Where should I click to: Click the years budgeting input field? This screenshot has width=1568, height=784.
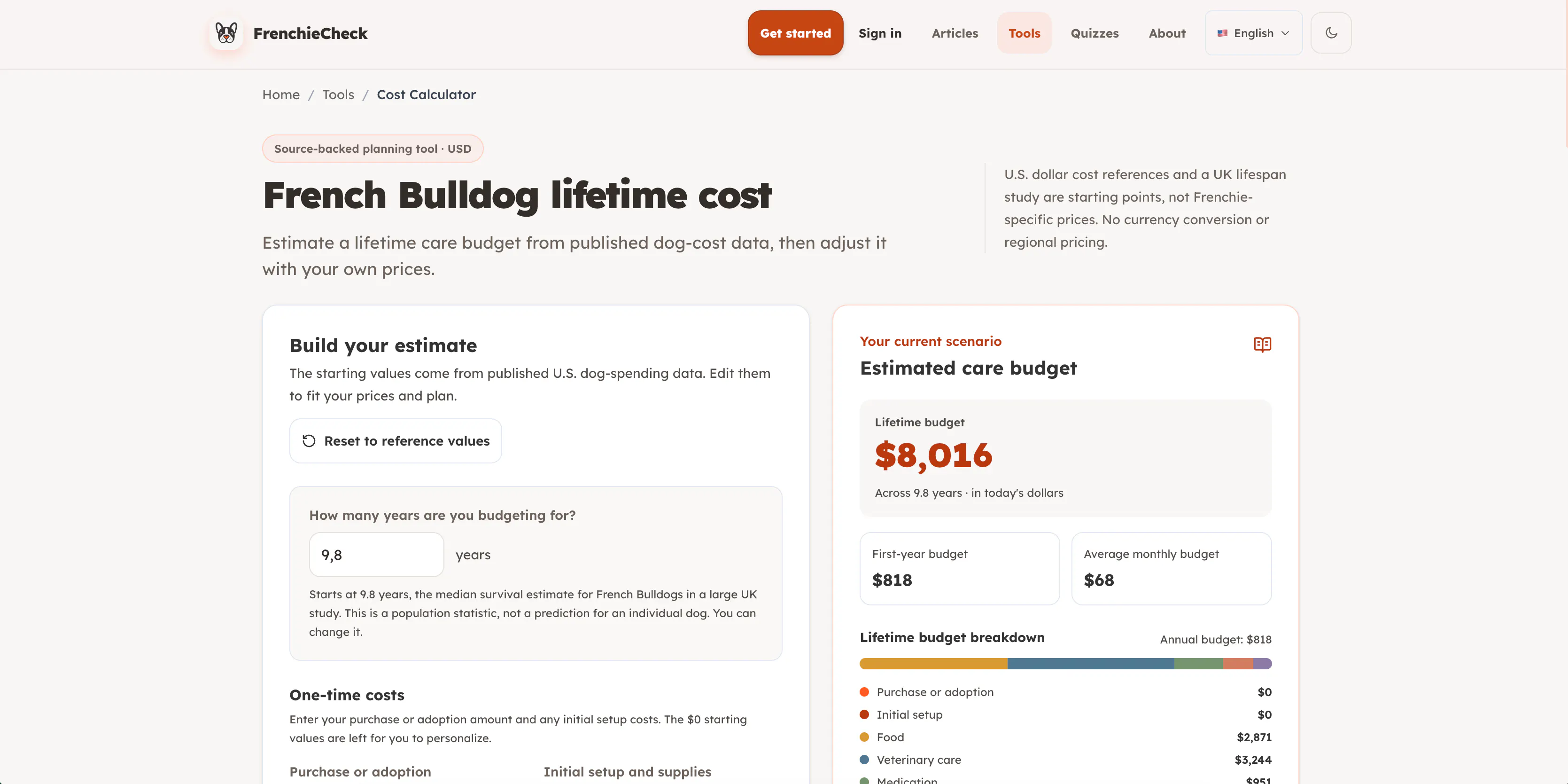pyautogui.click(x=376, y=554)
